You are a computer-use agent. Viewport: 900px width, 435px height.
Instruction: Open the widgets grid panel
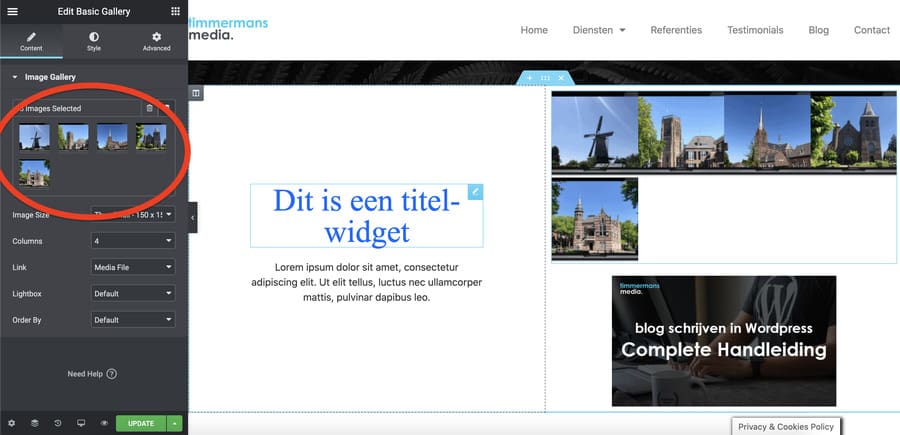click(x=175, y=11)
